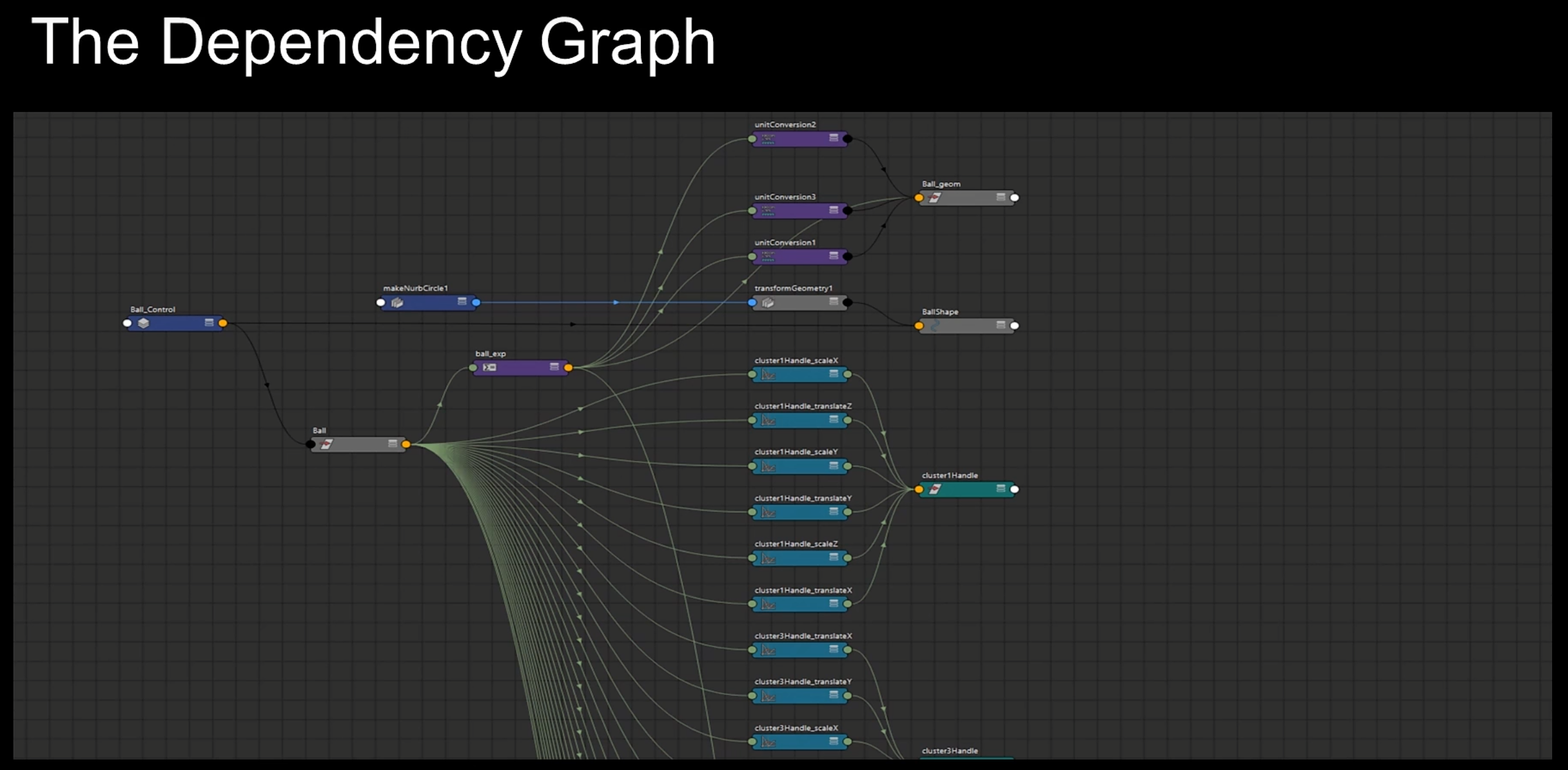Click the green input port of cluster1Handle_translateZ

(752, 420)
